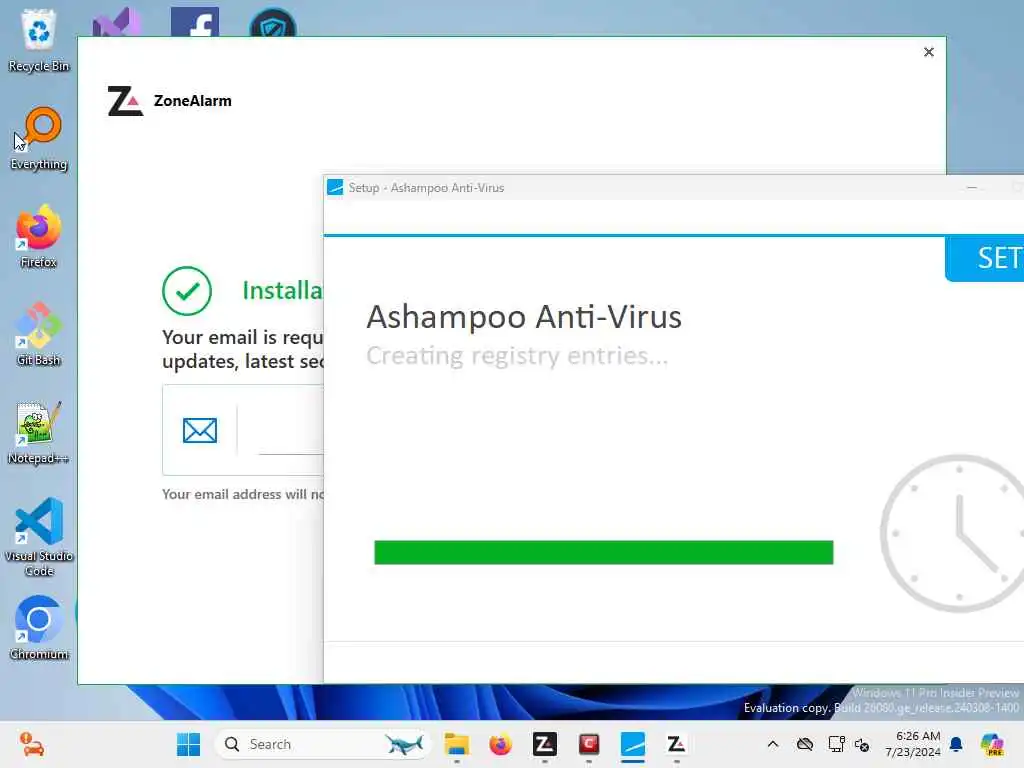
Task: Open the blue Facebook desktop icon
Action: coord(195,22)
